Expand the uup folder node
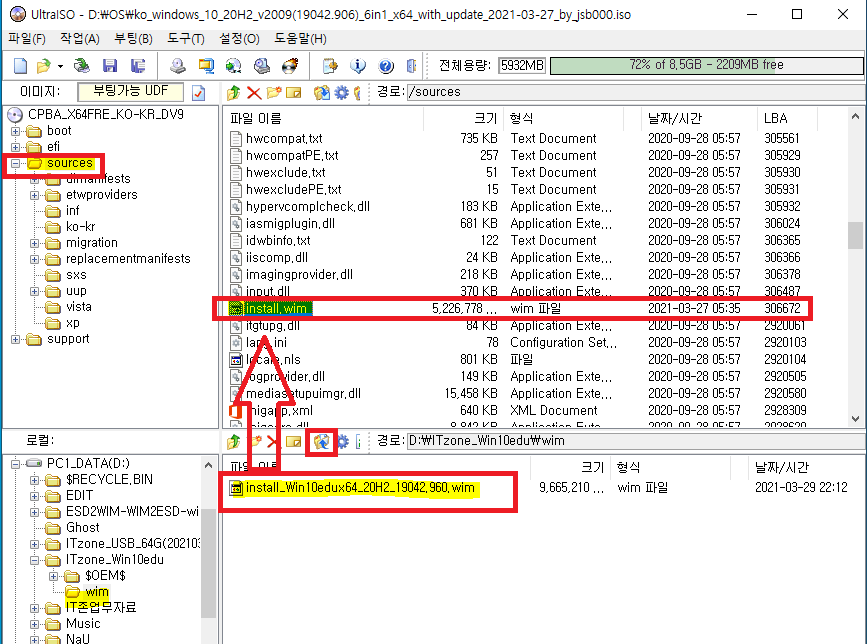Image resolution: width=867 pixels, height=644 pixels. pyautogui.click(x=34, y=291)
